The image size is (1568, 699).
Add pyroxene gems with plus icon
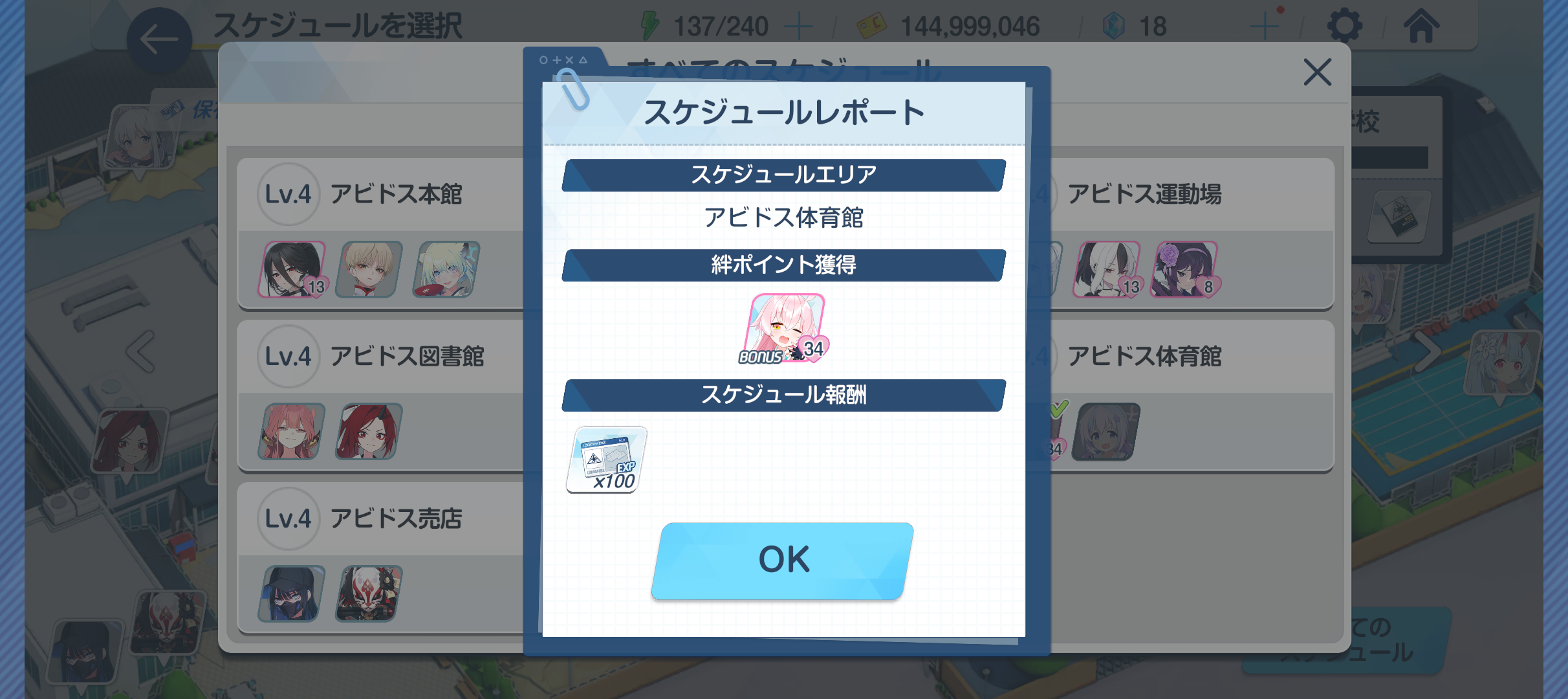click(x=1264, y=27)
